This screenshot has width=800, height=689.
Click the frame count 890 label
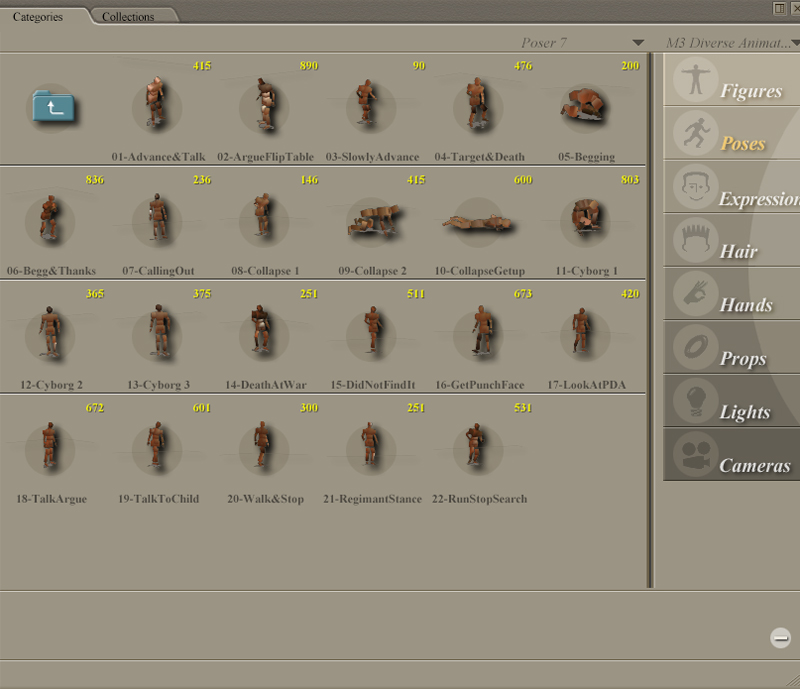coord(309,65)
